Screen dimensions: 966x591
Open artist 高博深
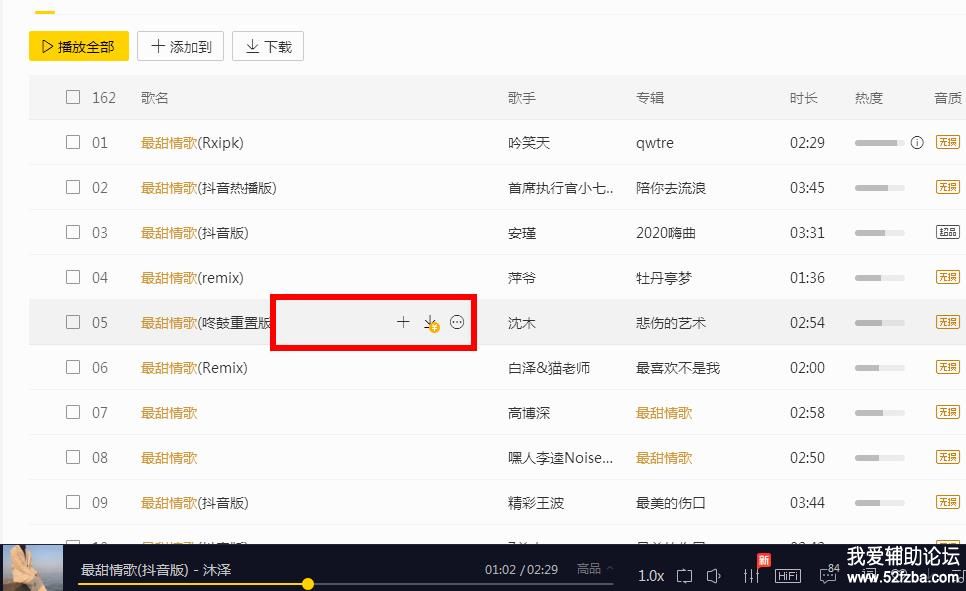529,413
